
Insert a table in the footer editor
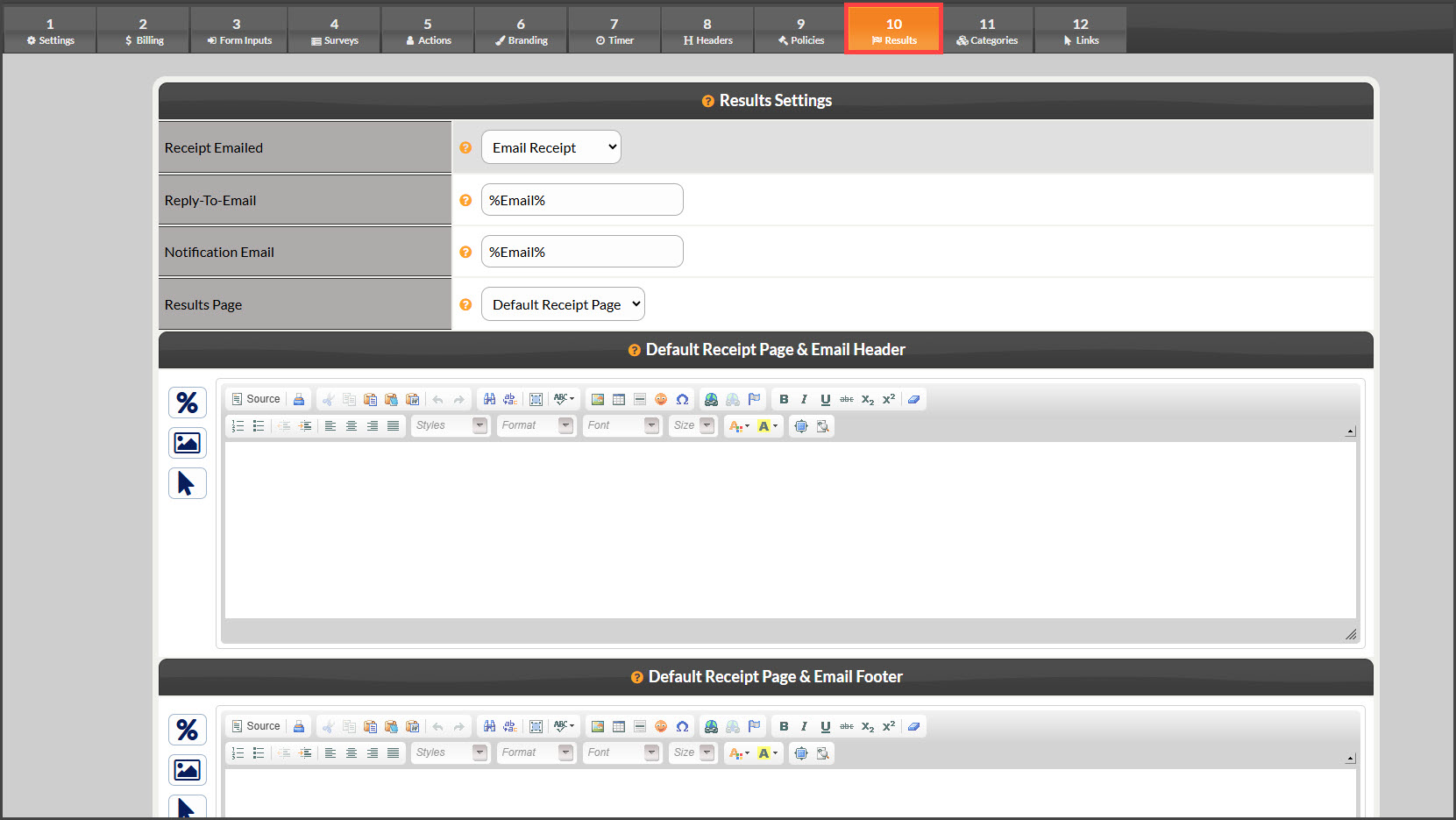point(619,726)
